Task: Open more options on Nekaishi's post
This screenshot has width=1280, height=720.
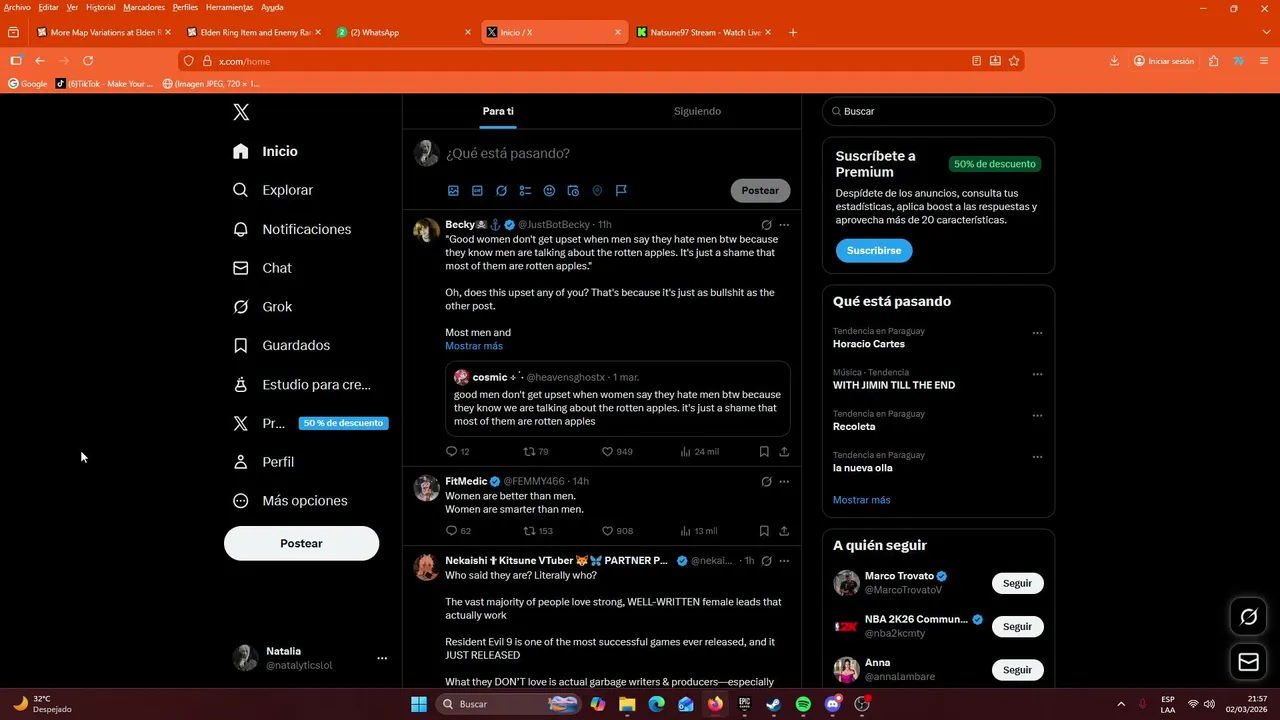Action: 784,561
